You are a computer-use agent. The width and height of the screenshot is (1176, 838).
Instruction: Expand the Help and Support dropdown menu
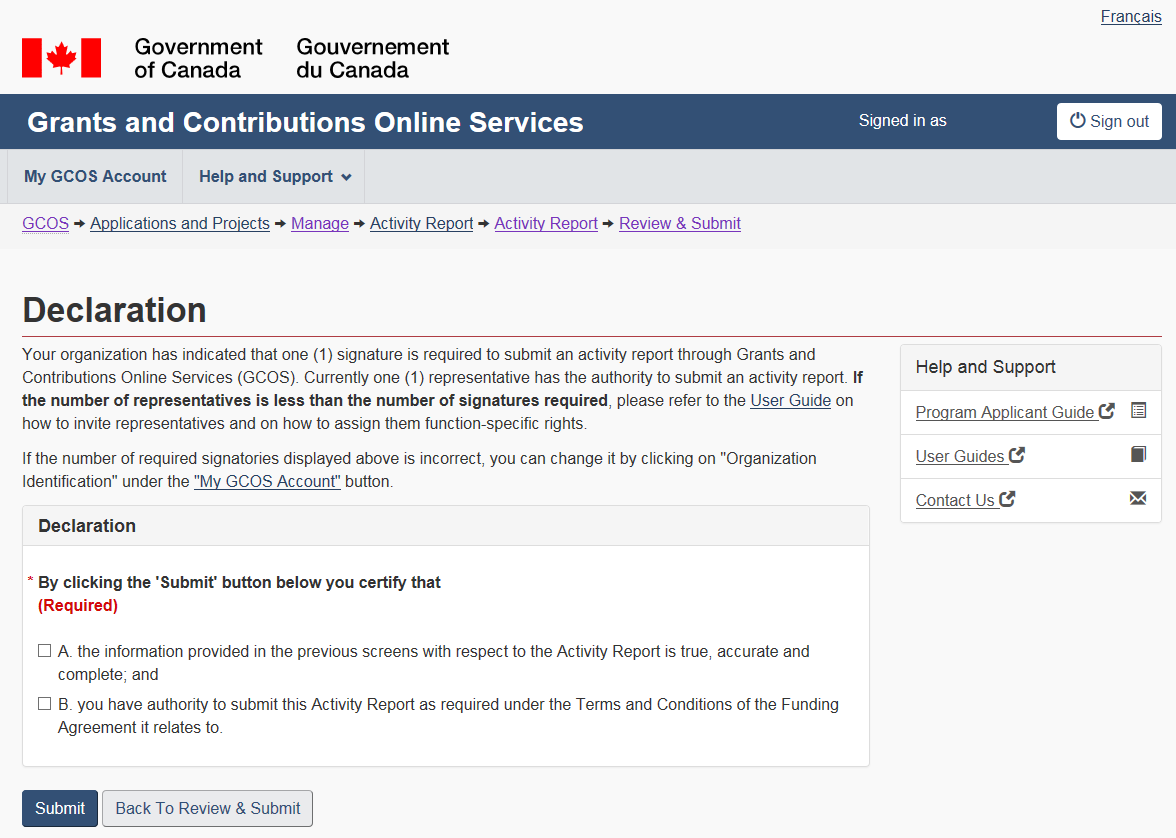(274, 177)
